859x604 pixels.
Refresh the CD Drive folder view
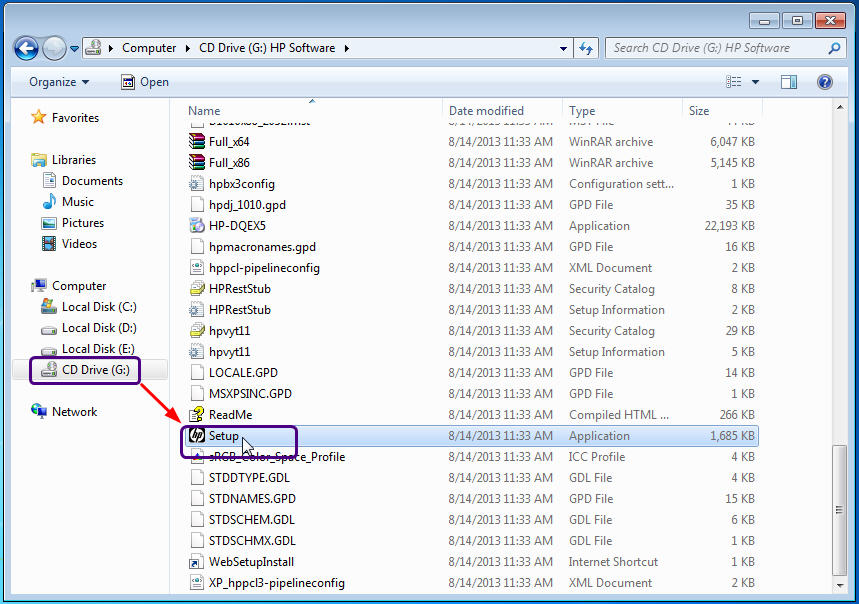pyautogui.click(x=586, y=49)
